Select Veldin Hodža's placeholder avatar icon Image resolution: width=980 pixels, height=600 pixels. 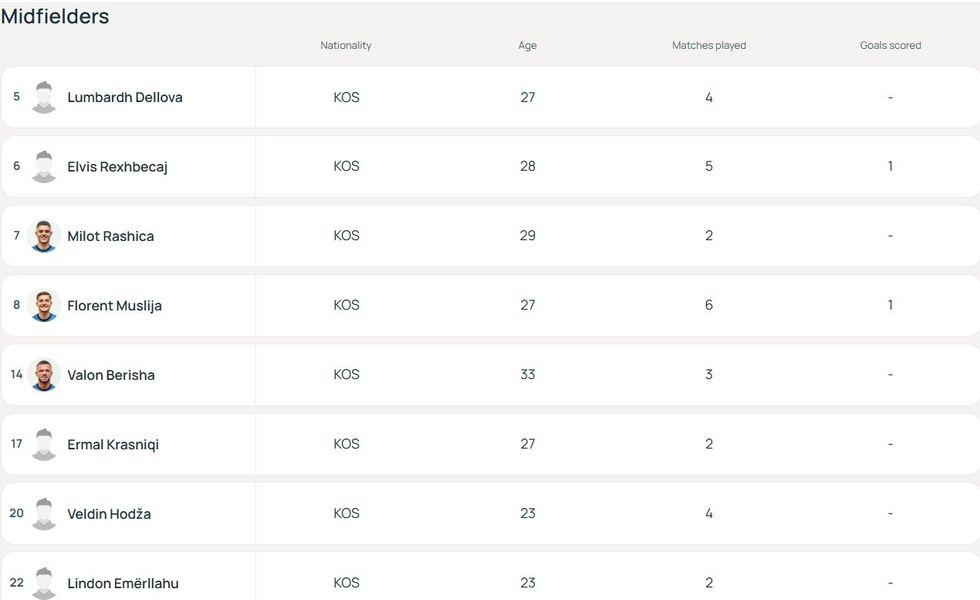coord(44,514)
